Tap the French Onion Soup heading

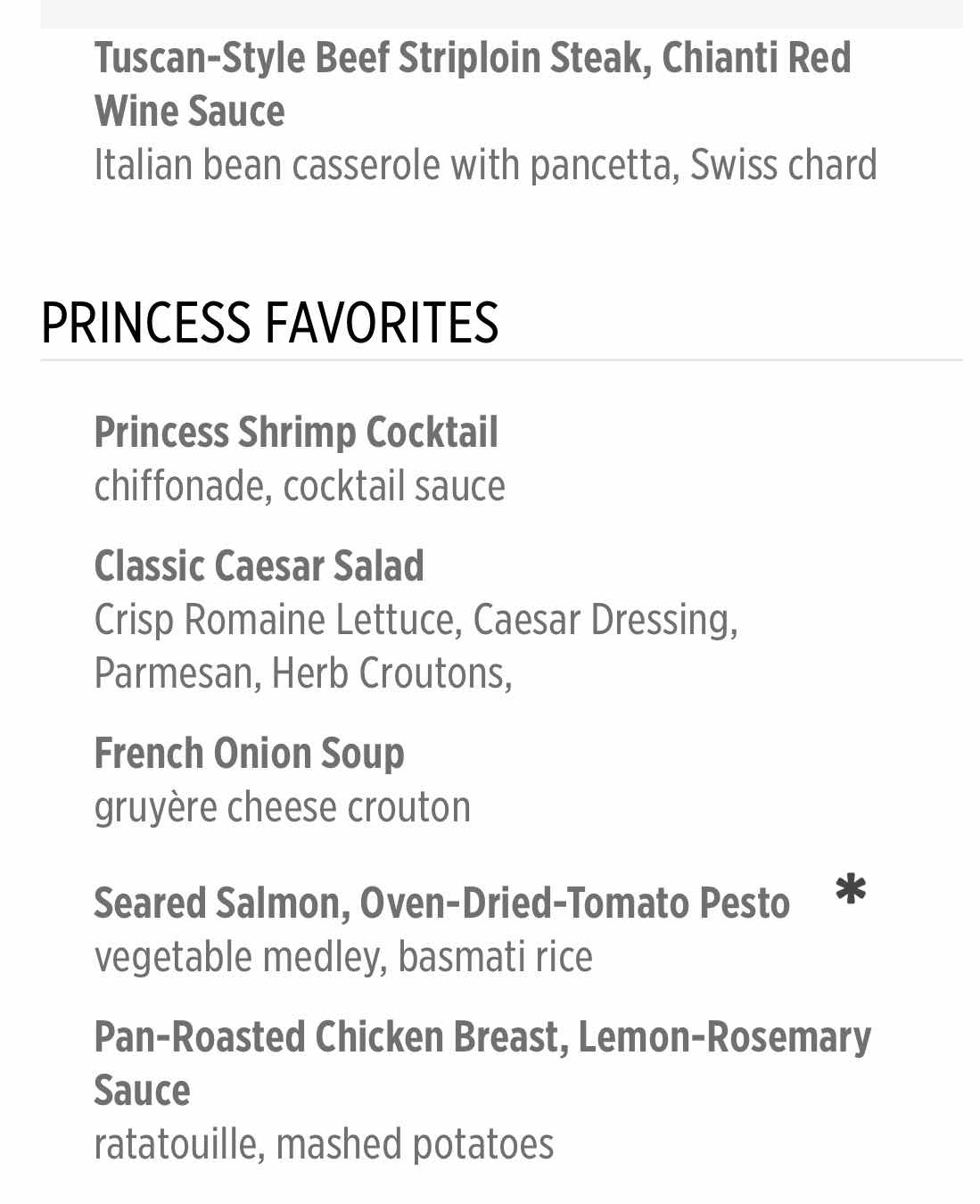point(250,754)
